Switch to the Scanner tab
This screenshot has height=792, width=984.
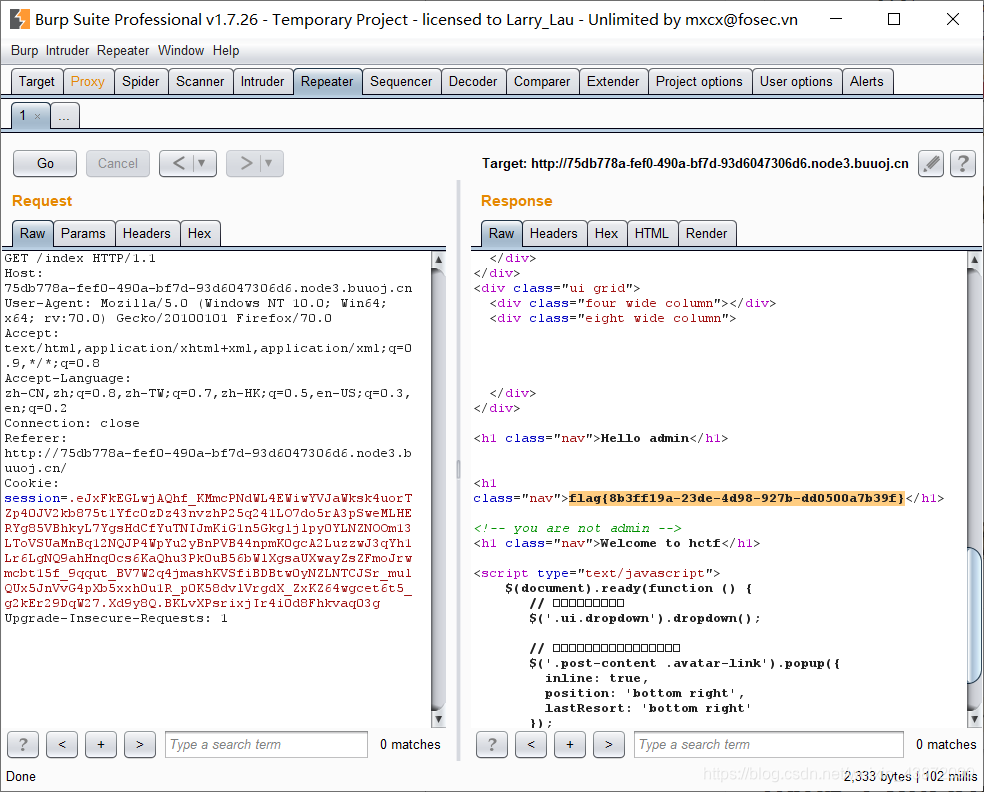point(200,82)
